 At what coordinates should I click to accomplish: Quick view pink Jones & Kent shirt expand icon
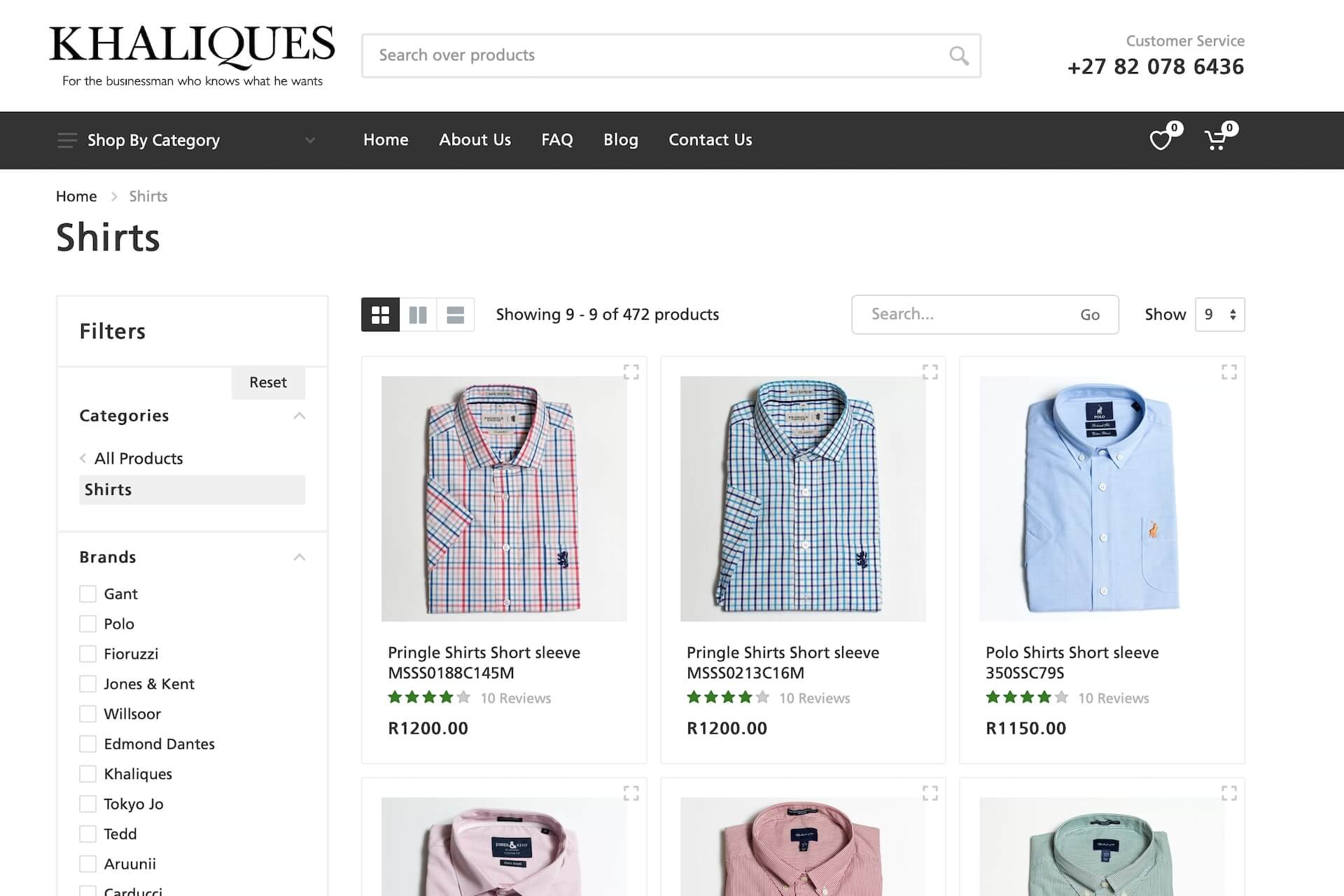pyautogui.click(x=631, y=793)
